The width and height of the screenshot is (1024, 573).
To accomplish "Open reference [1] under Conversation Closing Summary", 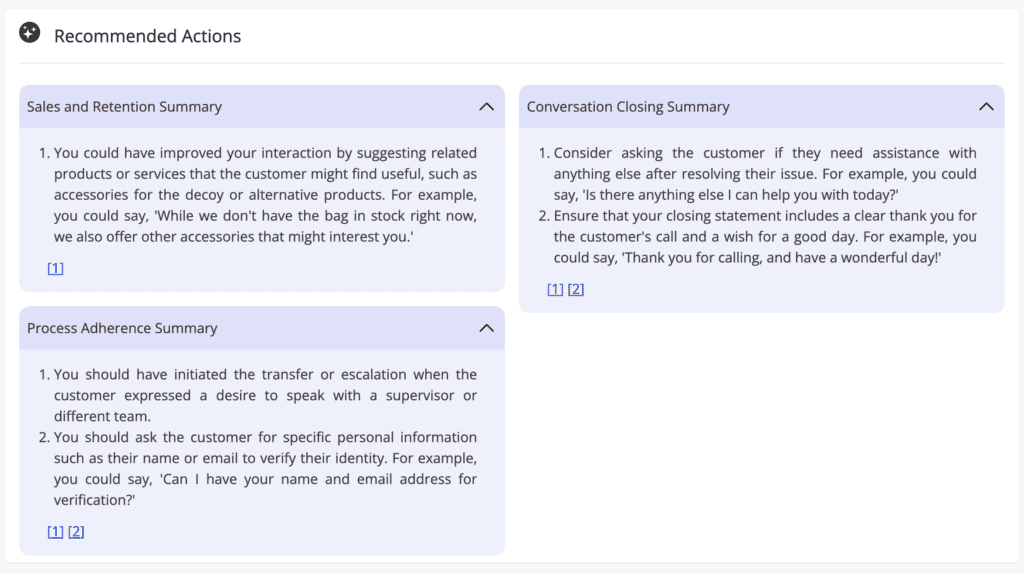I will 555,289.
